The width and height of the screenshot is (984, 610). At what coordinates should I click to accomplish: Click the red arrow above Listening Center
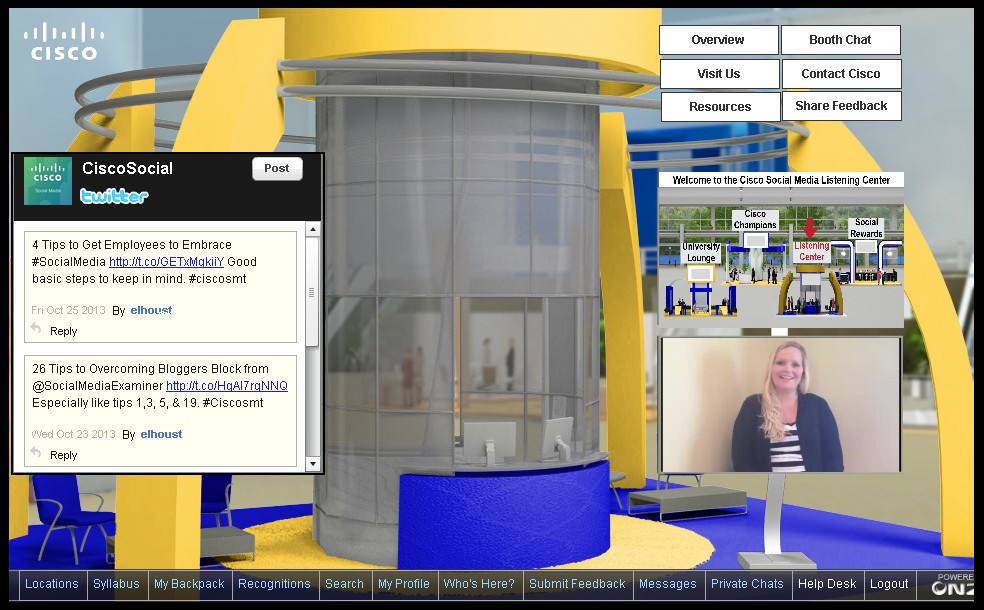click(810, 228)
